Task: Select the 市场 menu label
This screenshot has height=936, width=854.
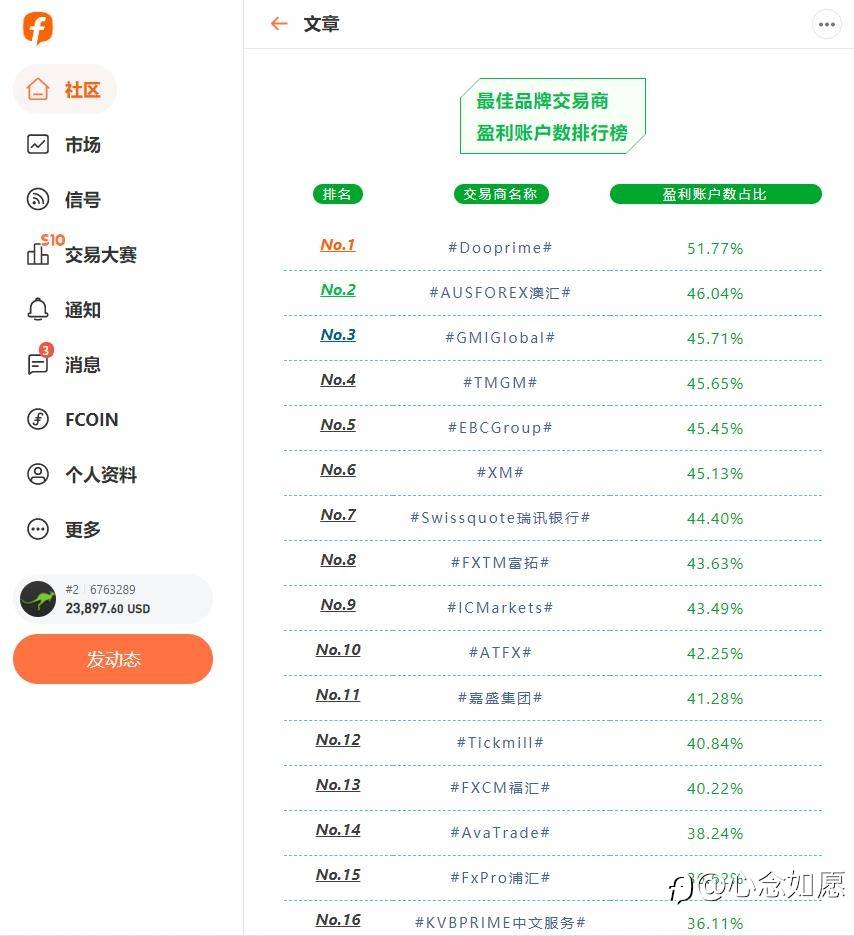Action: (83, 145)
